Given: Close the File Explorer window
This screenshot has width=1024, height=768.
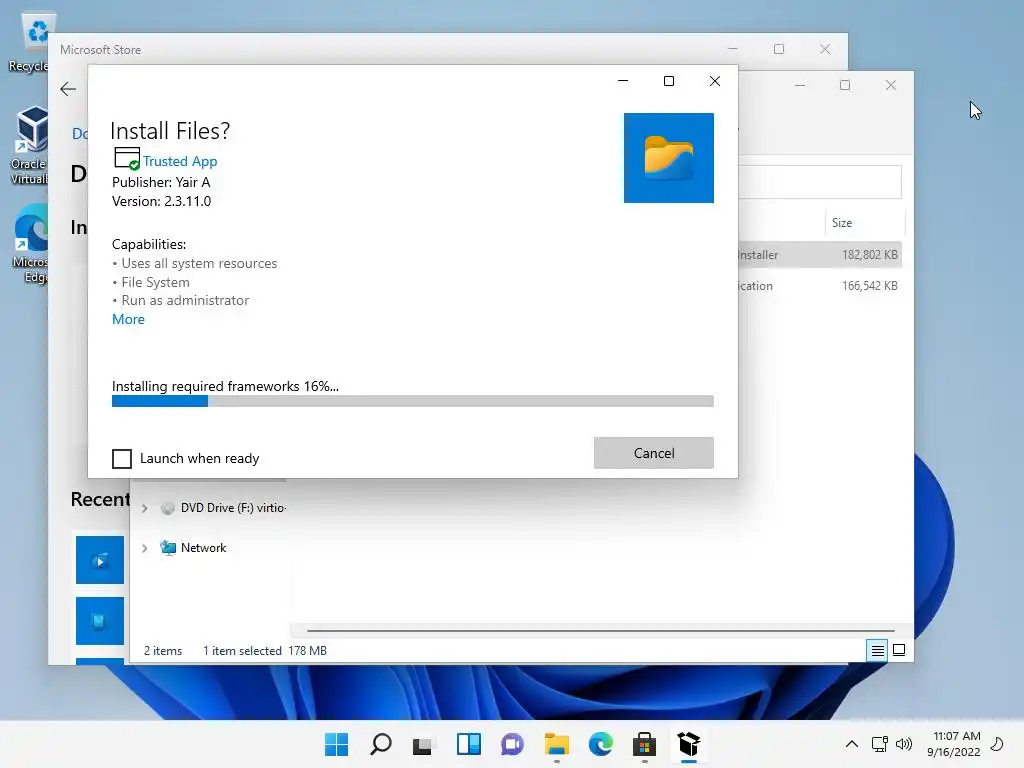Looking at the screenshot, I should [x=891, y=86].
